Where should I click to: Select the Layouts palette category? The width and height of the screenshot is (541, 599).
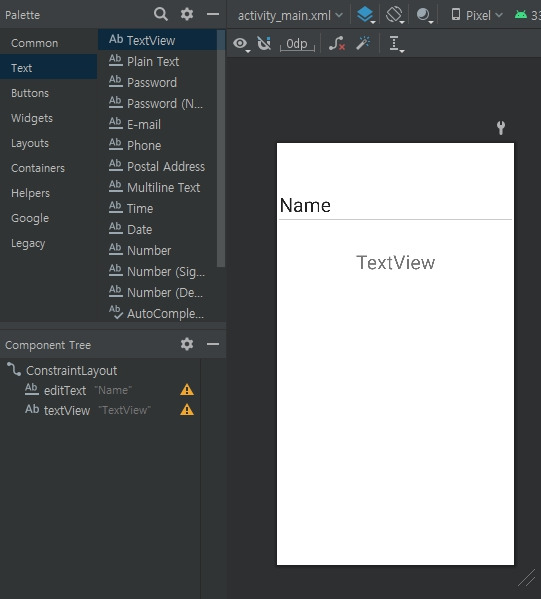point(30,143)
